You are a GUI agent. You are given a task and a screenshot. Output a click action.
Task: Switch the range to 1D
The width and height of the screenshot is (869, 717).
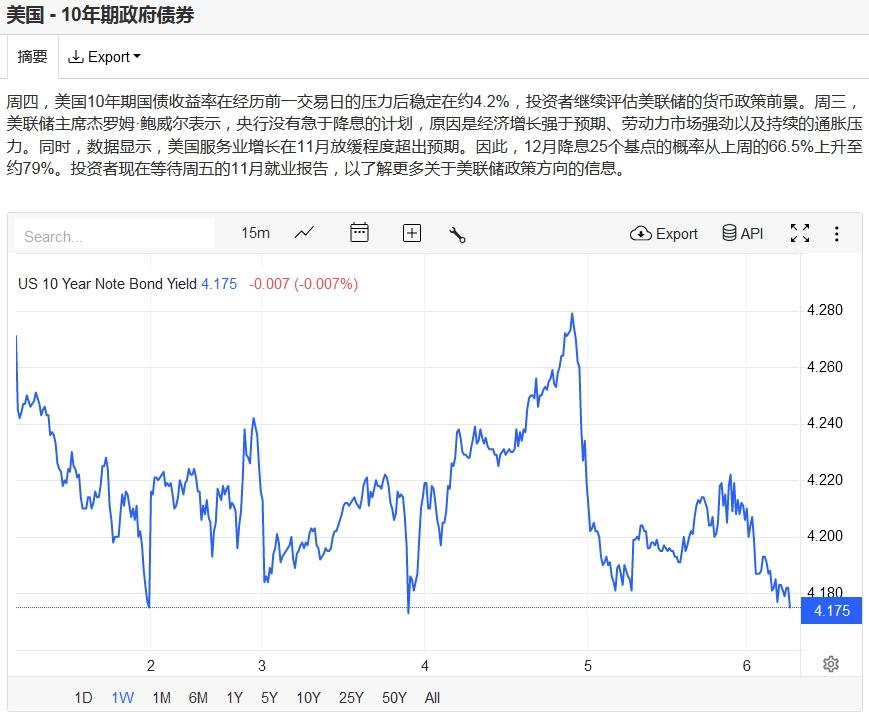tap(83, 698)
